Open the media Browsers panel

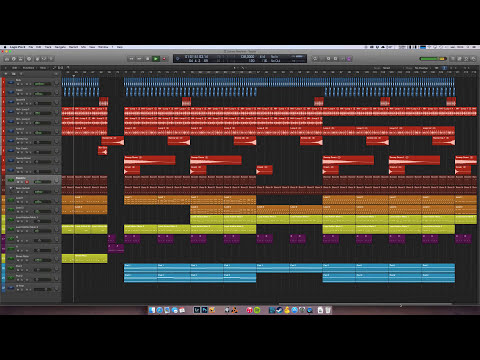(x=473, y=59)
